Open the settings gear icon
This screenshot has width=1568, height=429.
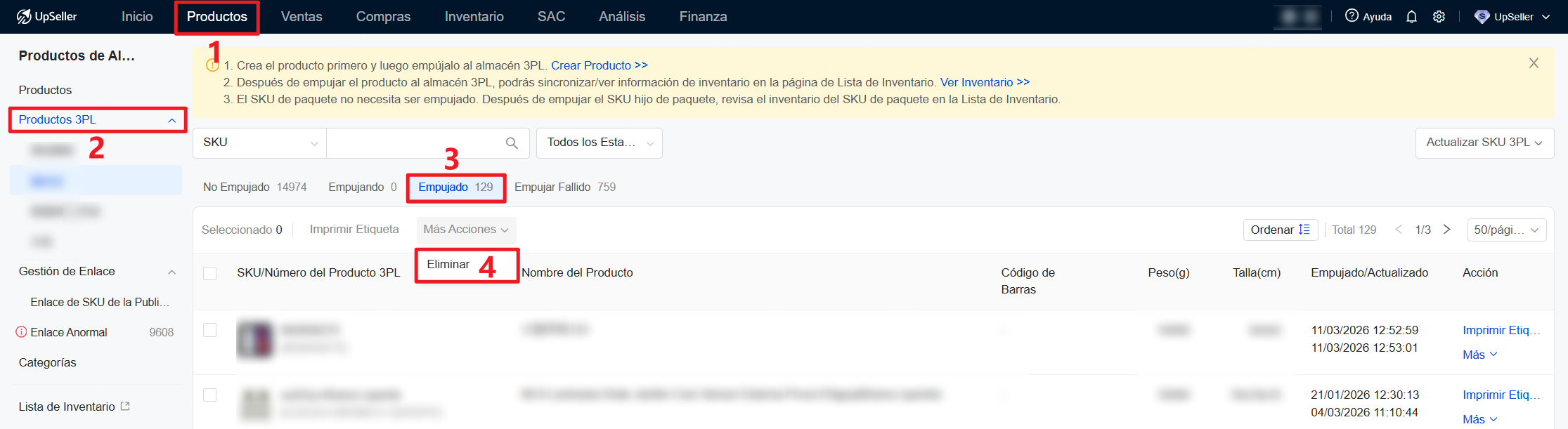(1439, 16)
